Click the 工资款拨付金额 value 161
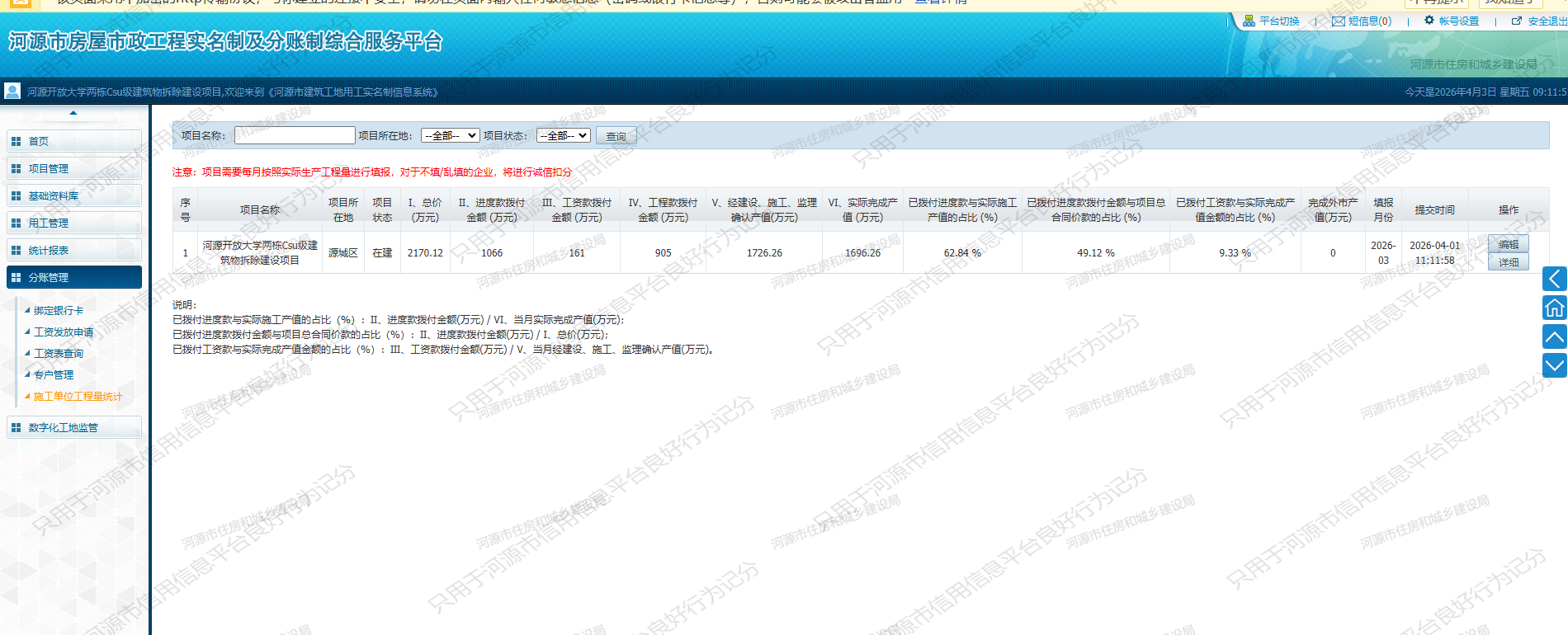Viewport: 1568px width, 635px height. pos(577,253)
